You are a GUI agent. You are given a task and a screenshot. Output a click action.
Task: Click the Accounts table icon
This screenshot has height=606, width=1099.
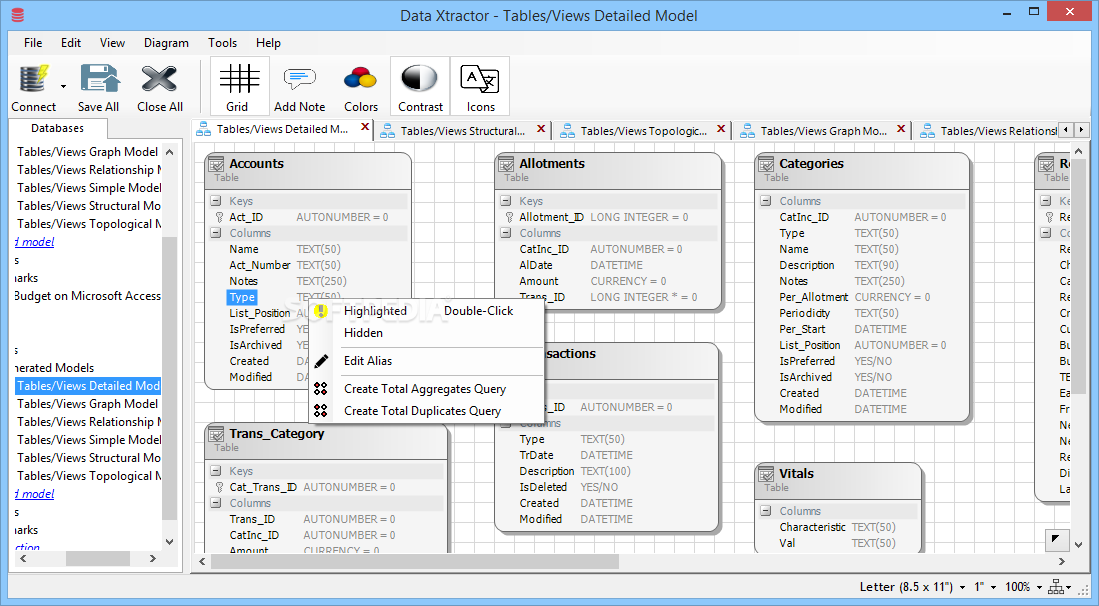coord(217,164)
